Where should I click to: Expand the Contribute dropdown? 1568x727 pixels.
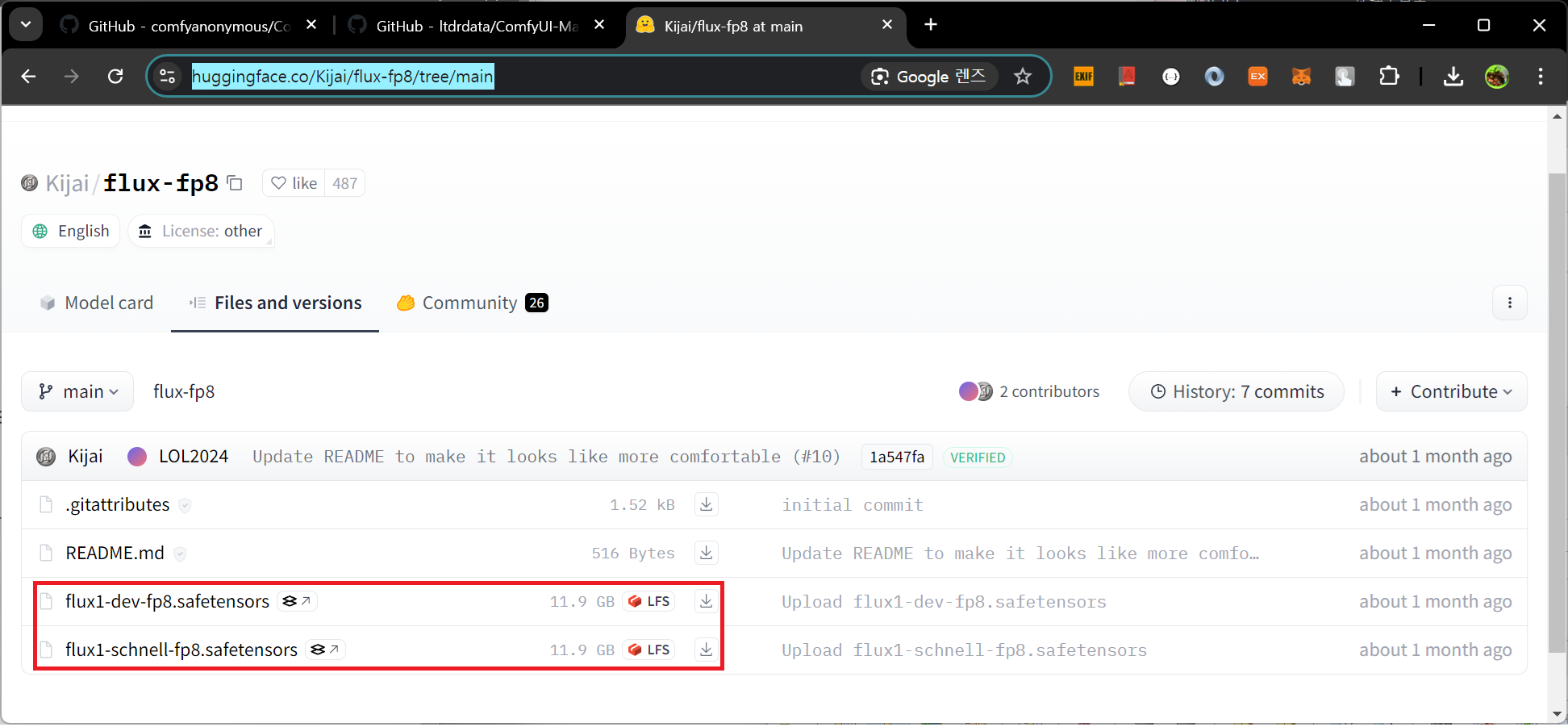pos(1451,391)
